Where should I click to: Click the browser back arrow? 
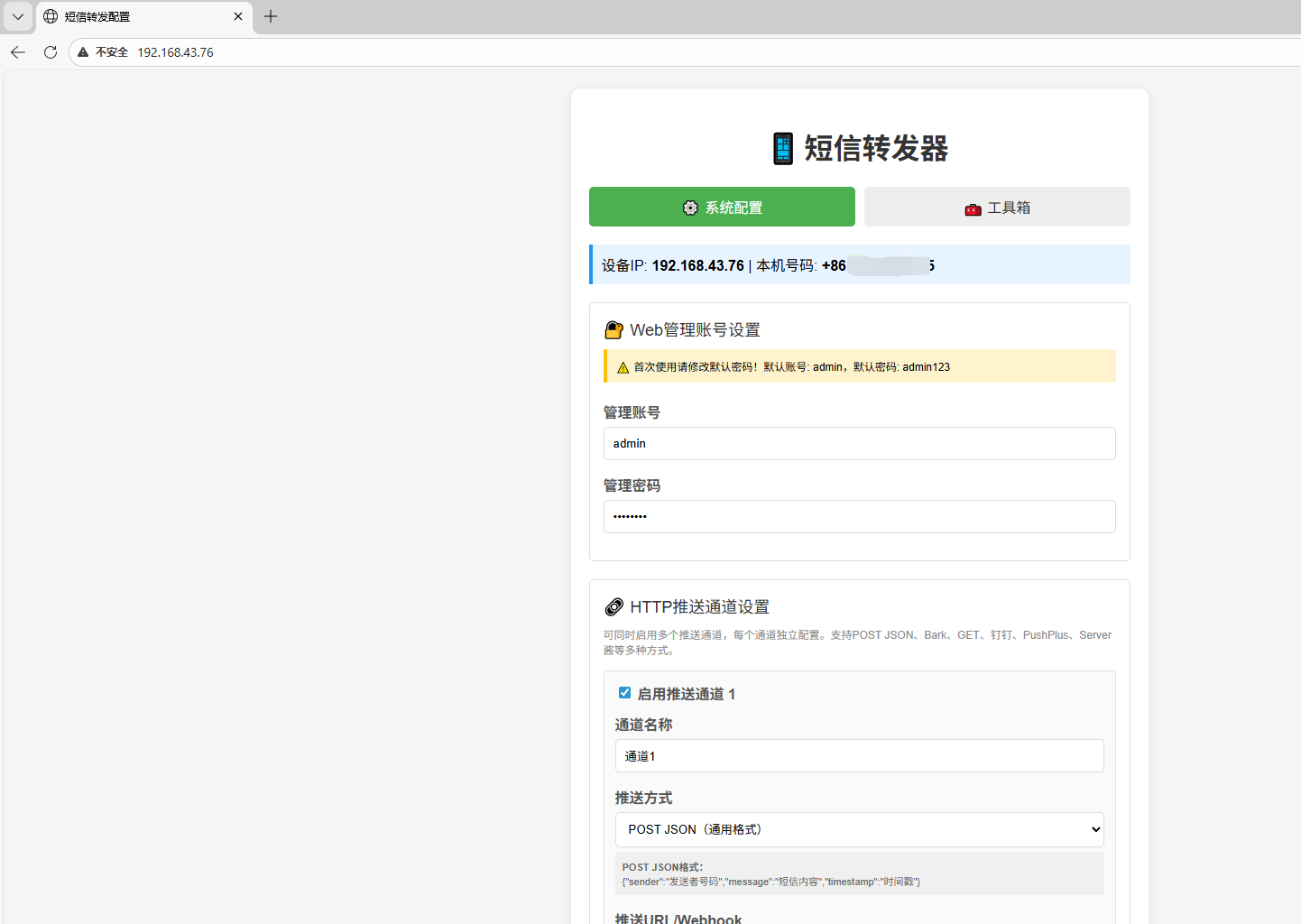pos(18,52)
